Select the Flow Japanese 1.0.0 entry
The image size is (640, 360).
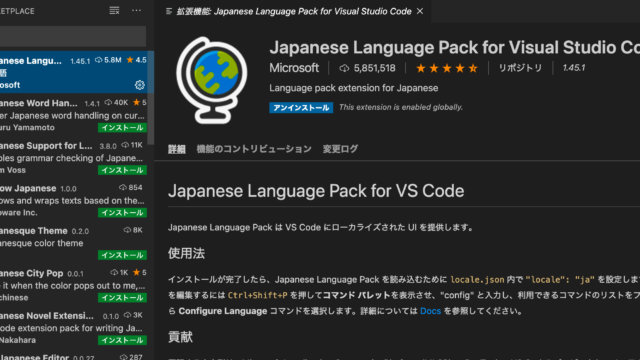tap(73, 200)
